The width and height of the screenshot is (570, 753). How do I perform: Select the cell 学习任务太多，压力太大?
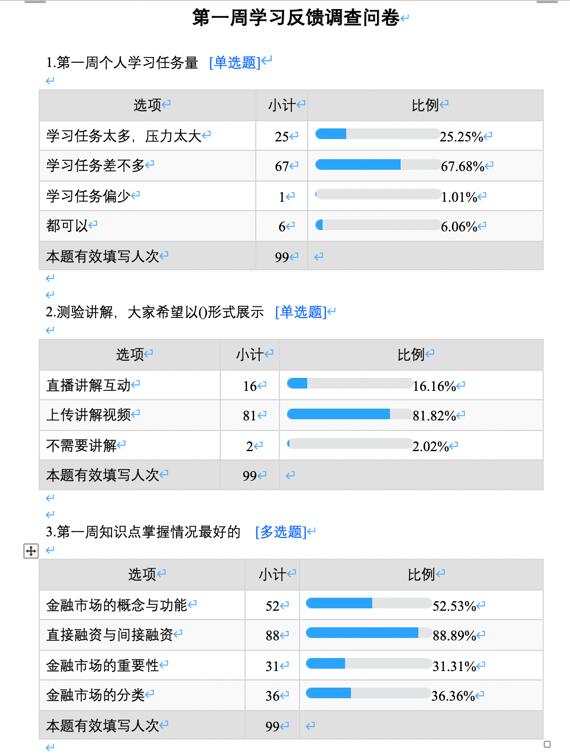(x=147, y=136)
